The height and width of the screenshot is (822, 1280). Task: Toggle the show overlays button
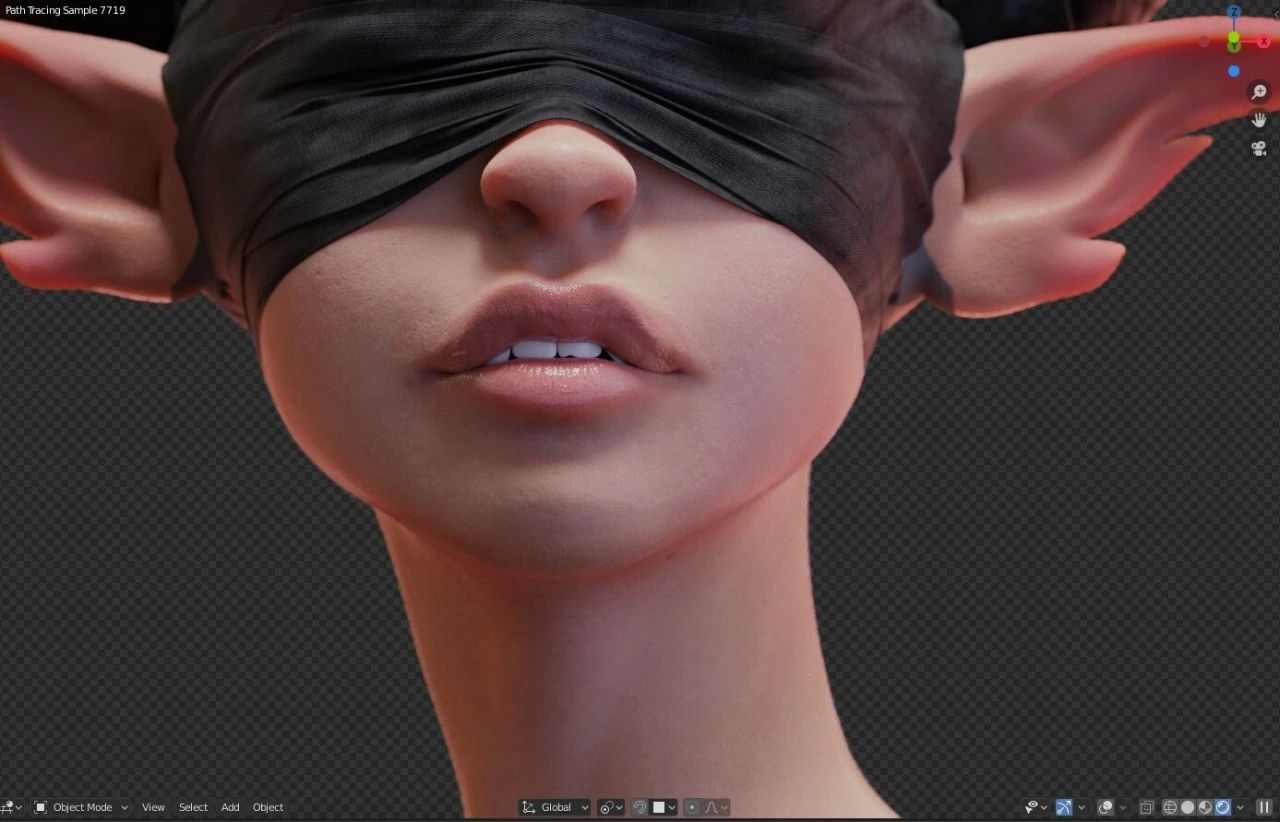(1105, 807)
